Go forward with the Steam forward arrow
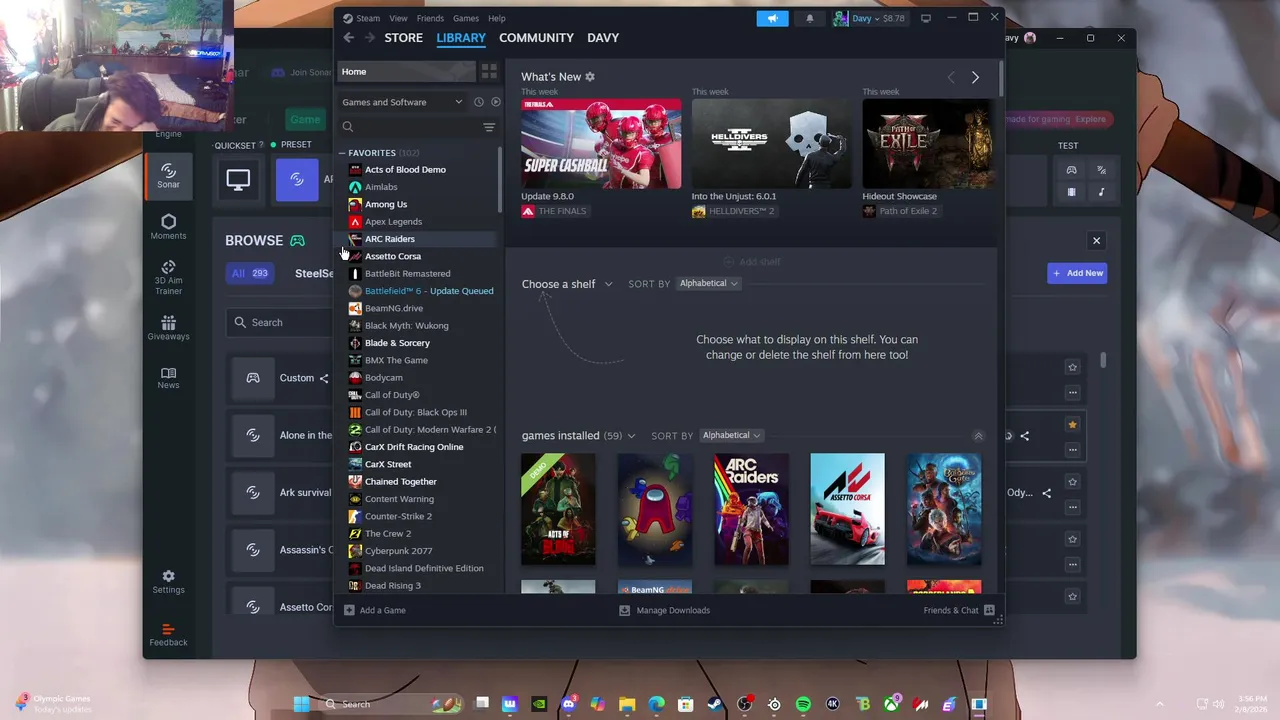Screen dimensions: 1280x720 tap(370, 38)
